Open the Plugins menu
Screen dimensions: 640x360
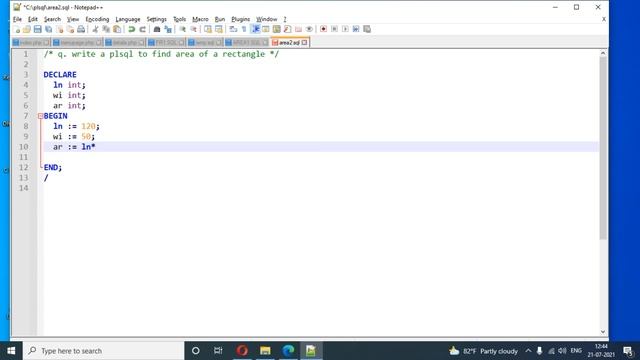click(x=241, y=19)
